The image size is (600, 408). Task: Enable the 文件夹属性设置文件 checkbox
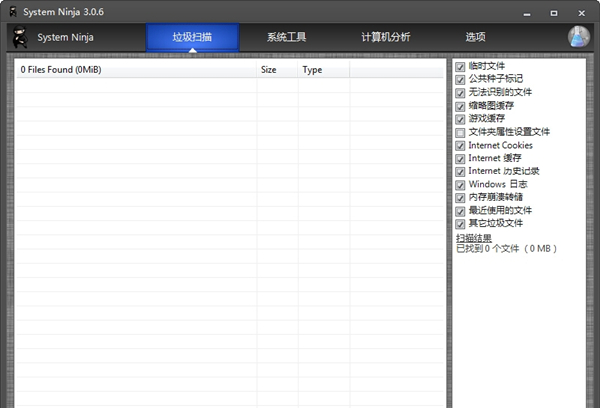click(x=460, y=132)
